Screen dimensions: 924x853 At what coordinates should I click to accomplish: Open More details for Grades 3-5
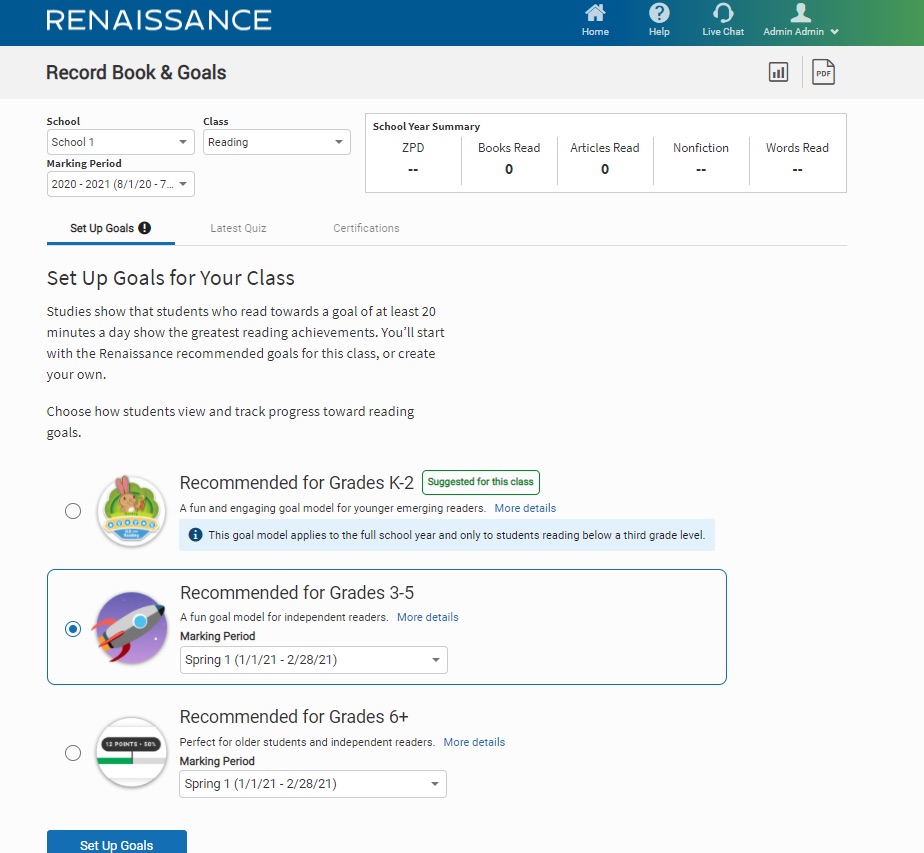coord(427,617)
